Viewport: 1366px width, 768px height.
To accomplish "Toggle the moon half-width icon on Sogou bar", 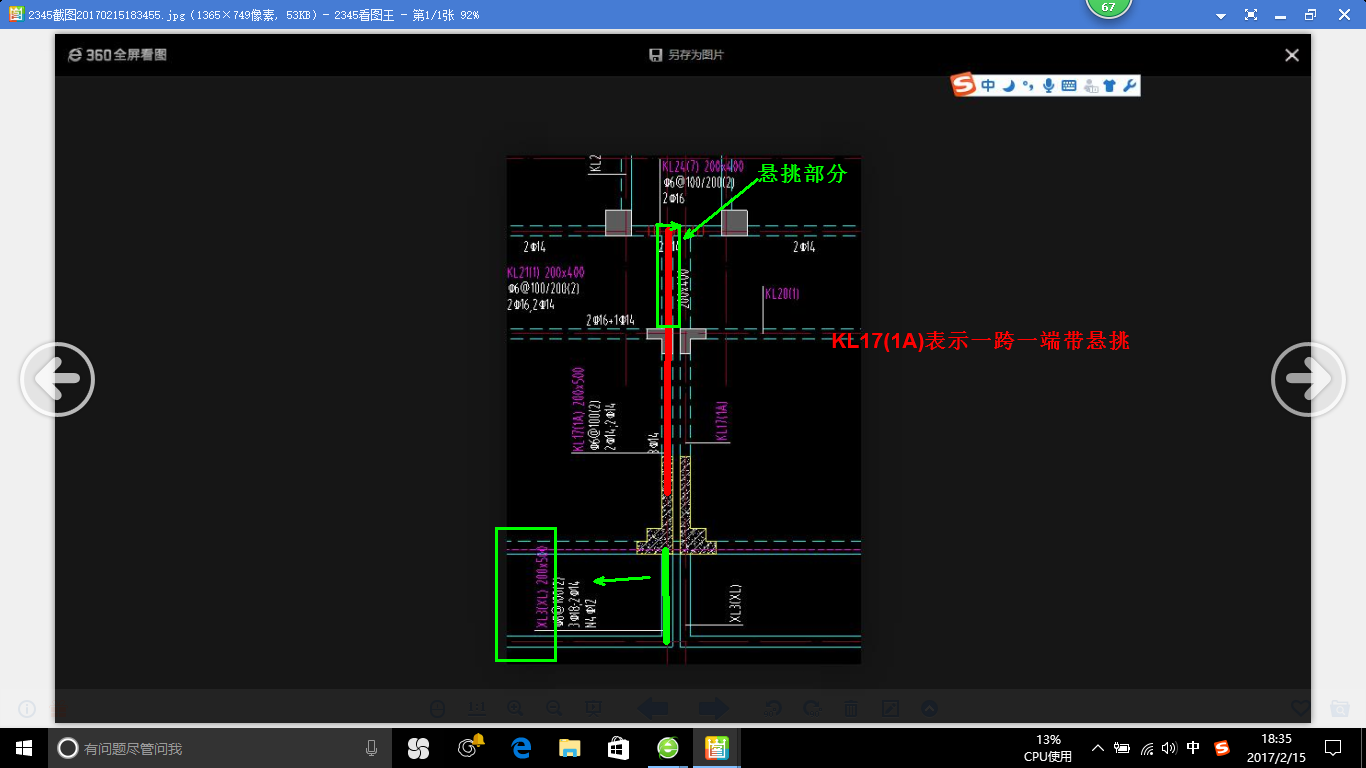I will (x=1009, y=86).
